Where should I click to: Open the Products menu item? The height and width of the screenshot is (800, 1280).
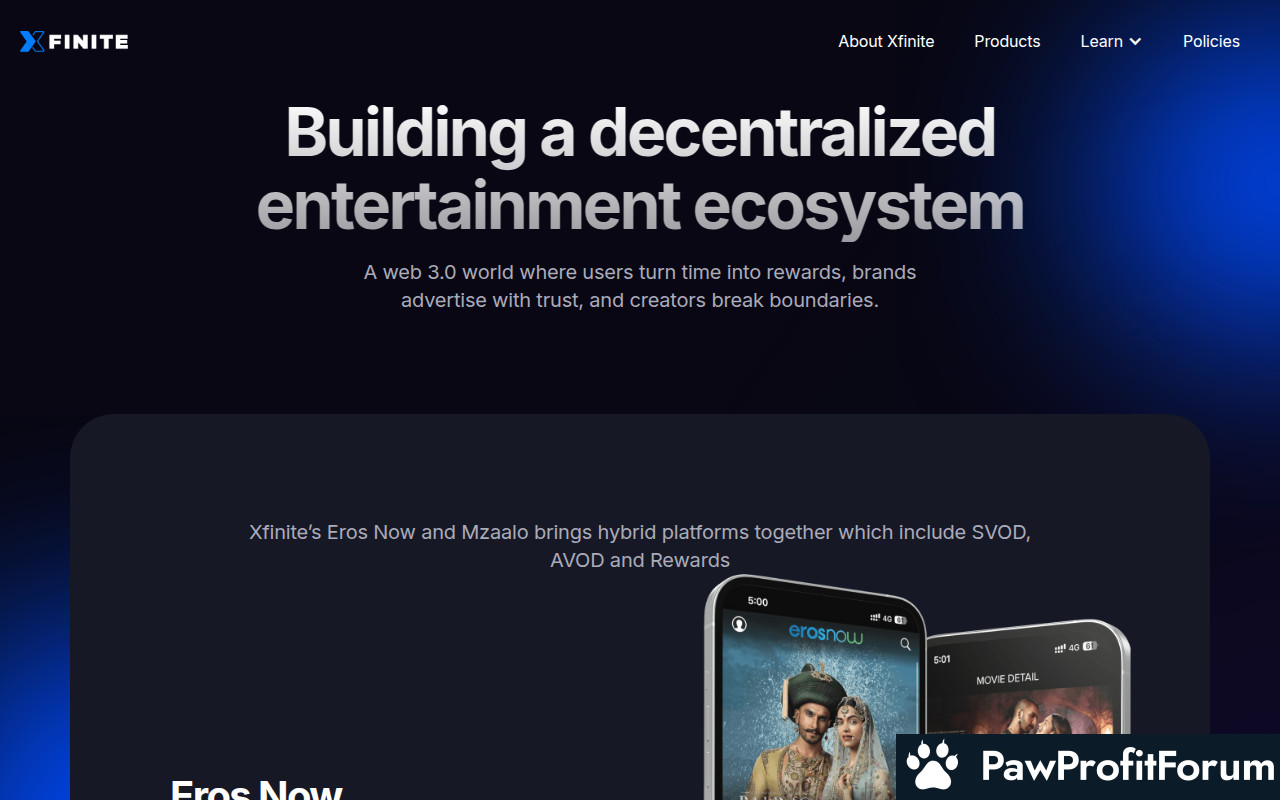tap(1007, 41)
